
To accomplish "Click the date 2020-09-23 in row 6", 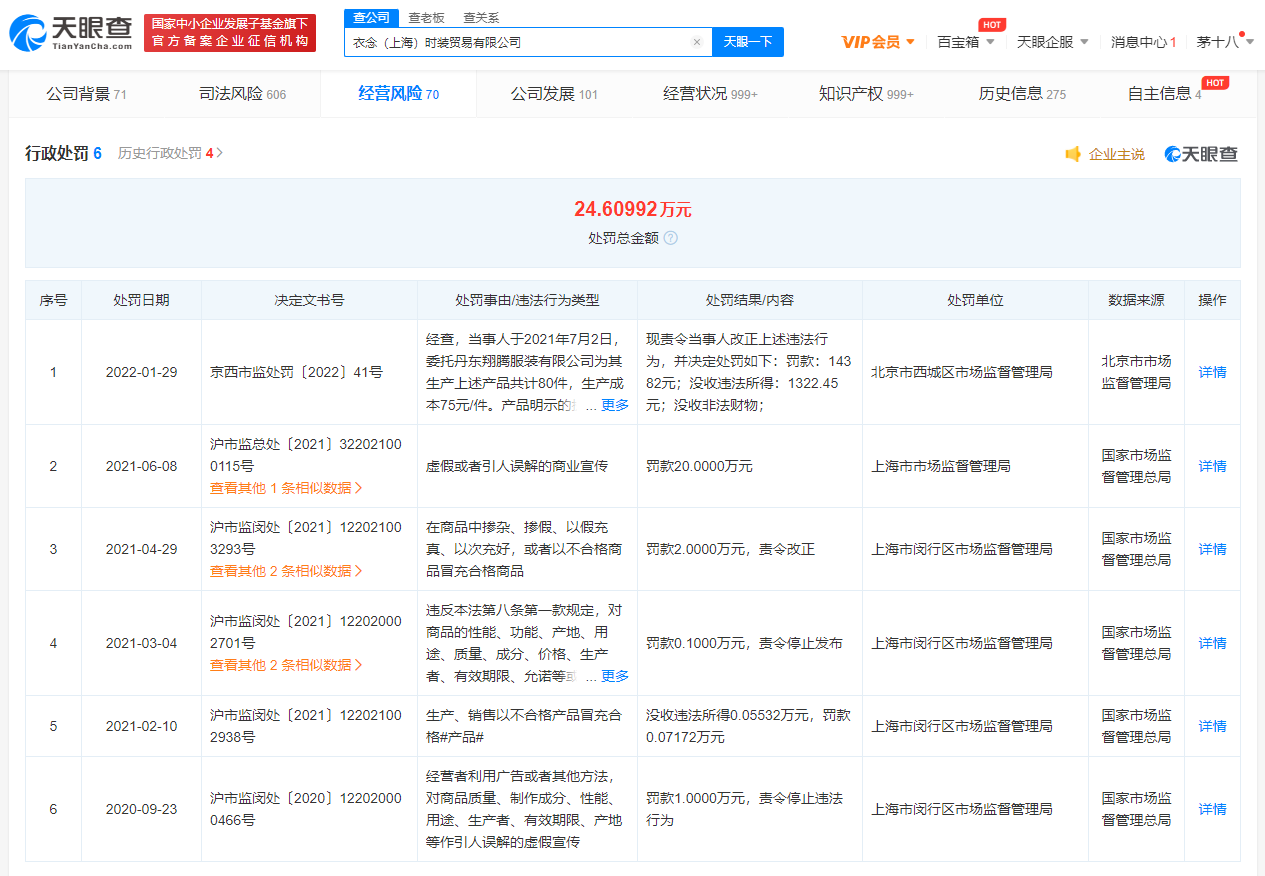I will pos(141,809).
